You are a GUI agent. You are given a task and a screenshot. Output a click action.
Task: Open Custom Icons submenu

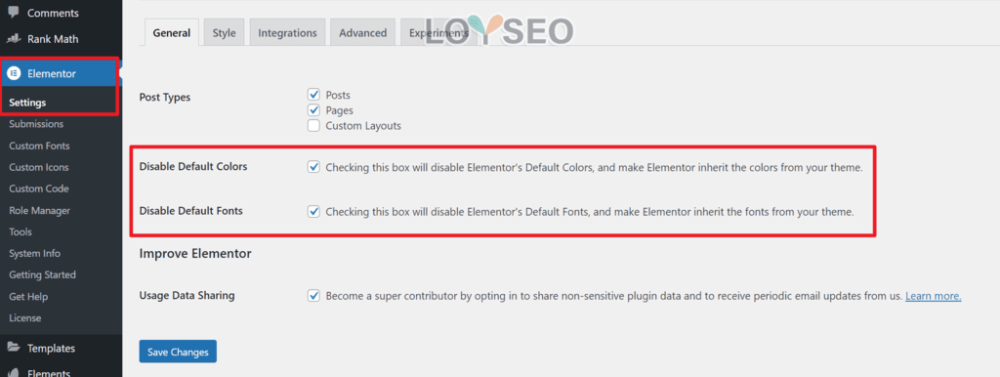pyautogui.click(x=39, y=167)
